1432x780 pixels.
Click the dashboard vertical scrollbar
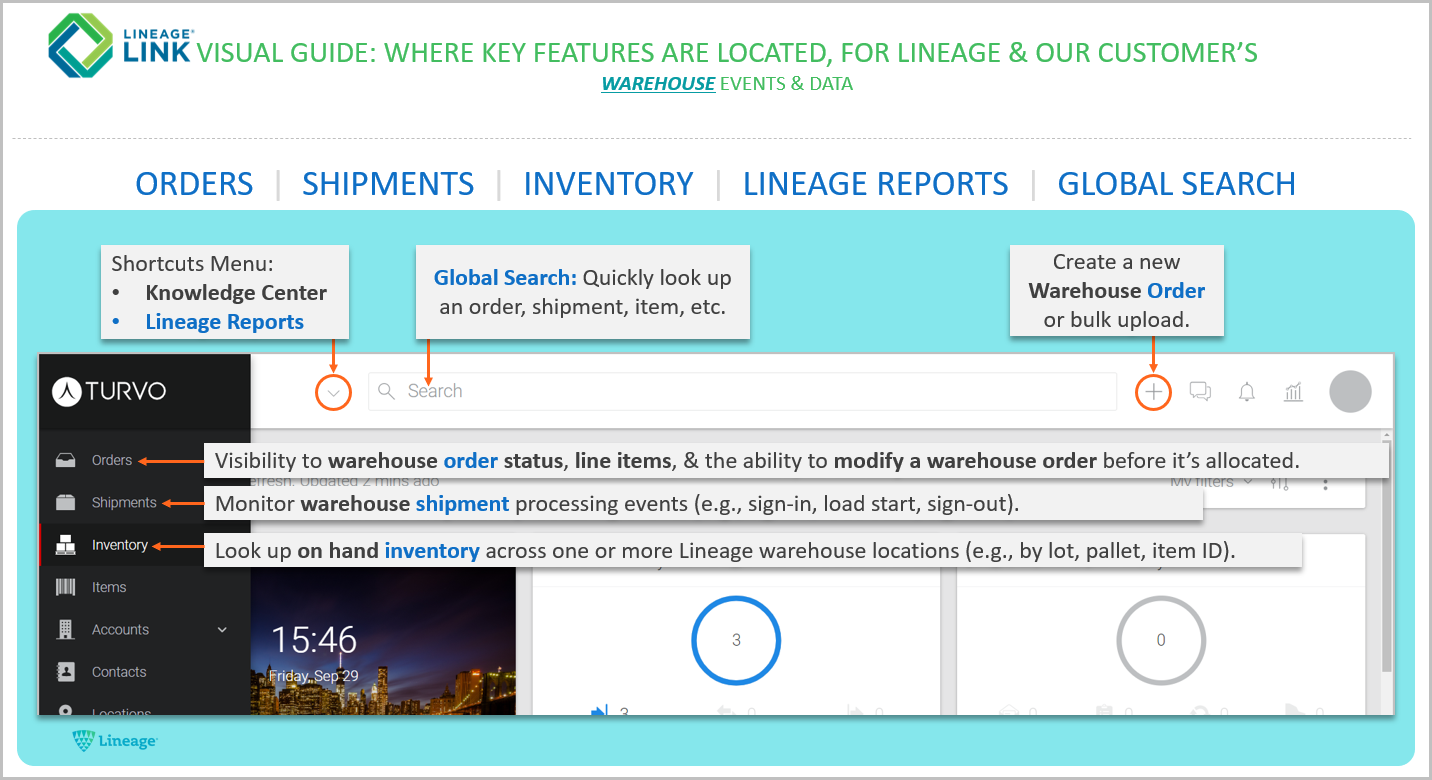1386,554
